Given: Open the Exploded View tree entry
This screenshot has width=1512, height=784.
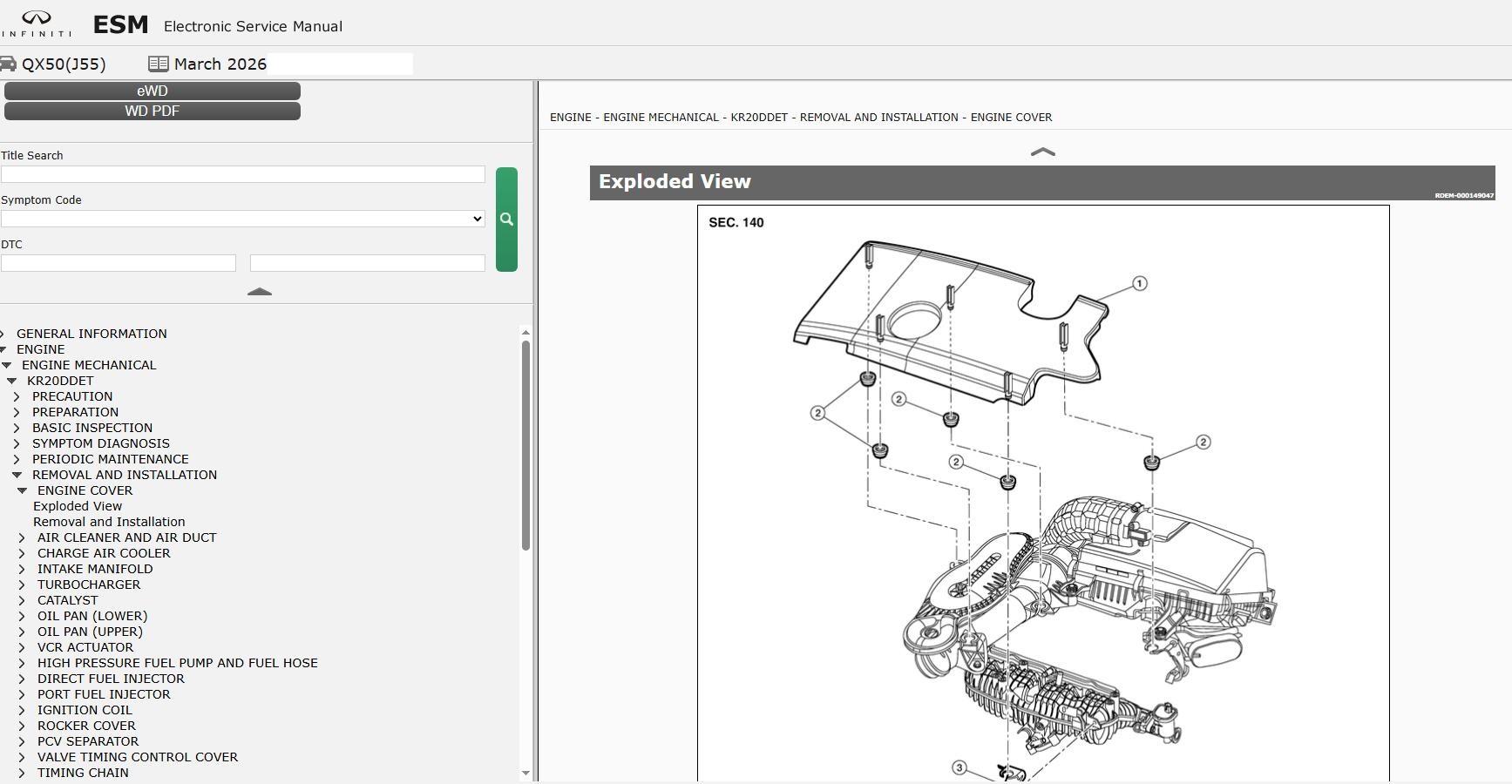Looking at the screenshot, I should 78,506.
